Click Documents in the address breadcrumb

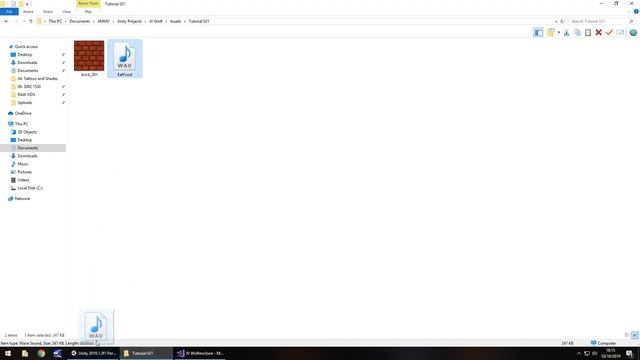point(80,21)
